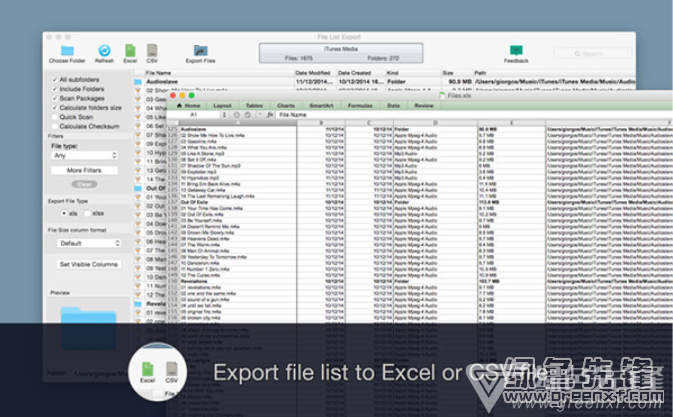Open the SmartArt tab in Excel
The width and height of the screenshot is (673, 417).
tap(321, 106)
